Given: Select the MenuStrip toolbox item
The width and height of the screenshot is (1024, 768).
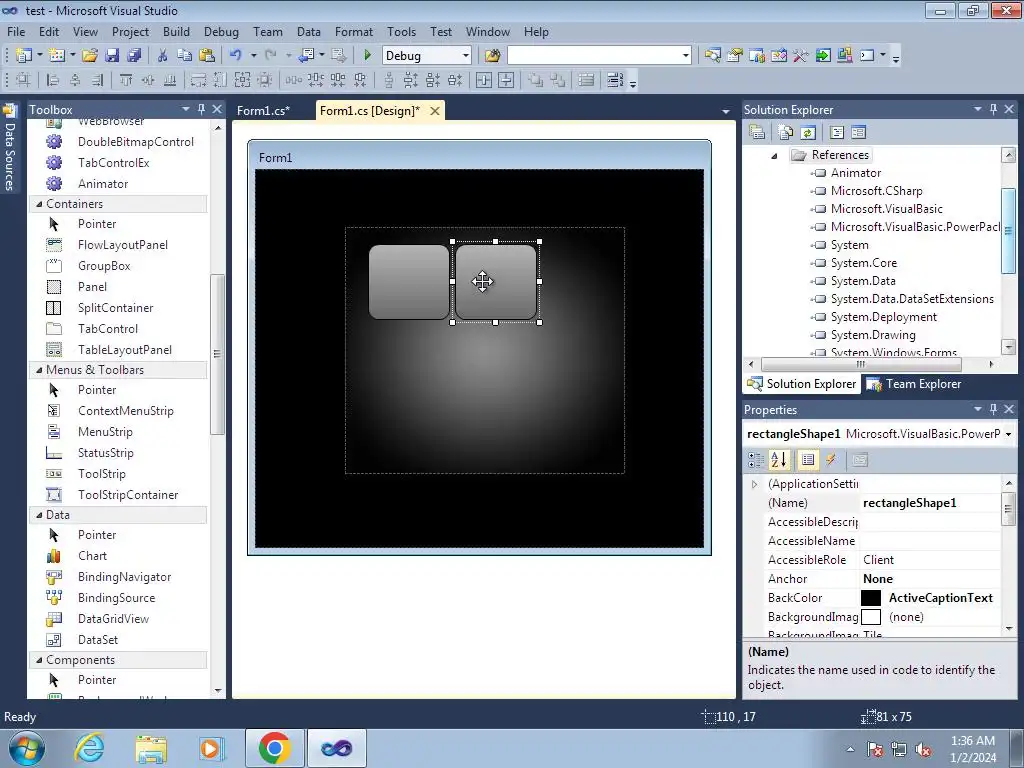Looking at the screenshot, I should point(105,432).
